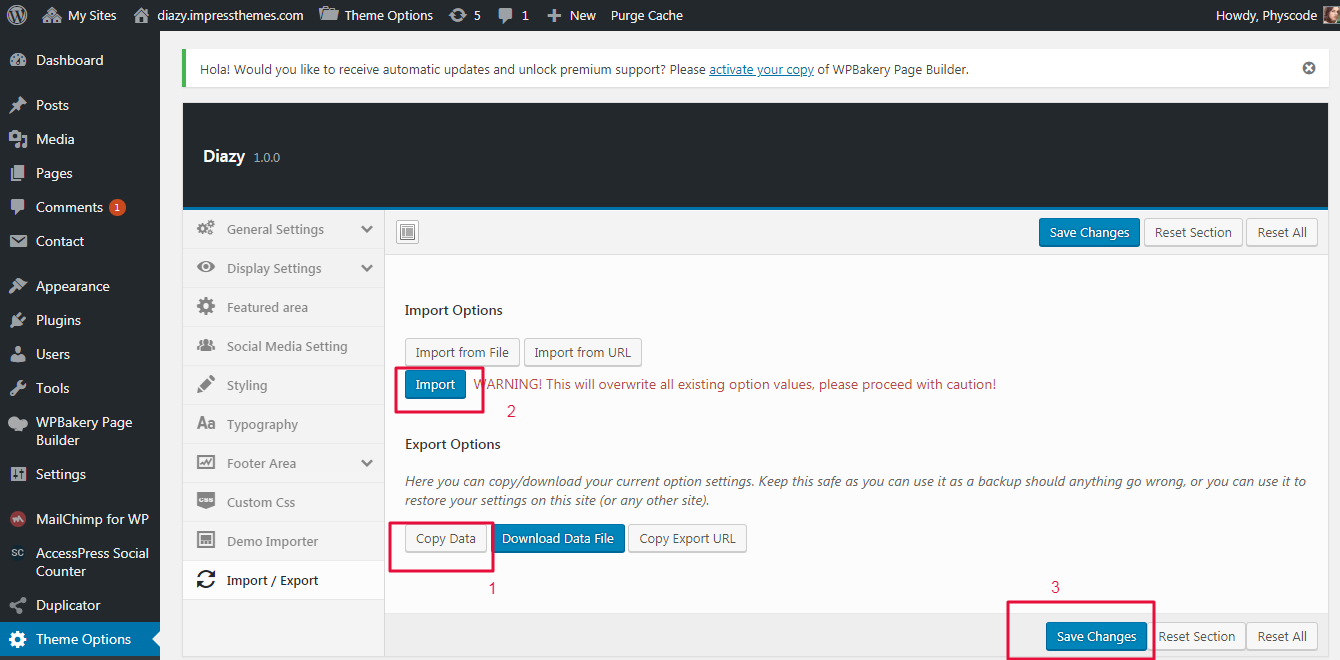
Task: Click the Contact envelope icon
Action: point(18,241)
